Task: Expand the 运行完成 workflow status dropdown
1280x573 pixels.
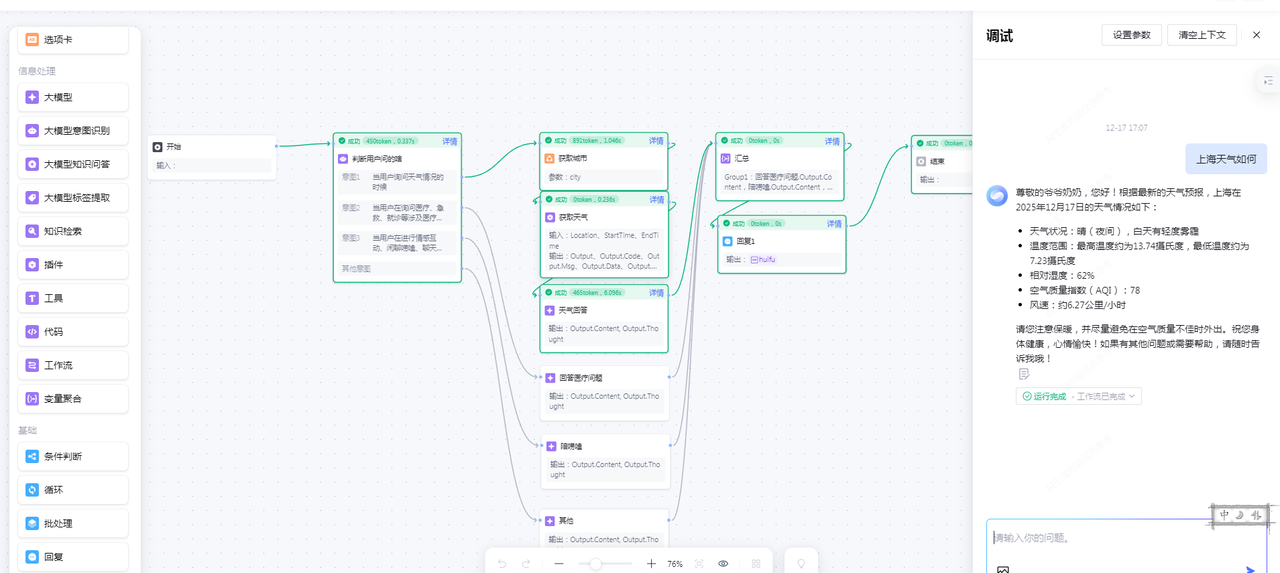Action: click(x=1079, y=396)
